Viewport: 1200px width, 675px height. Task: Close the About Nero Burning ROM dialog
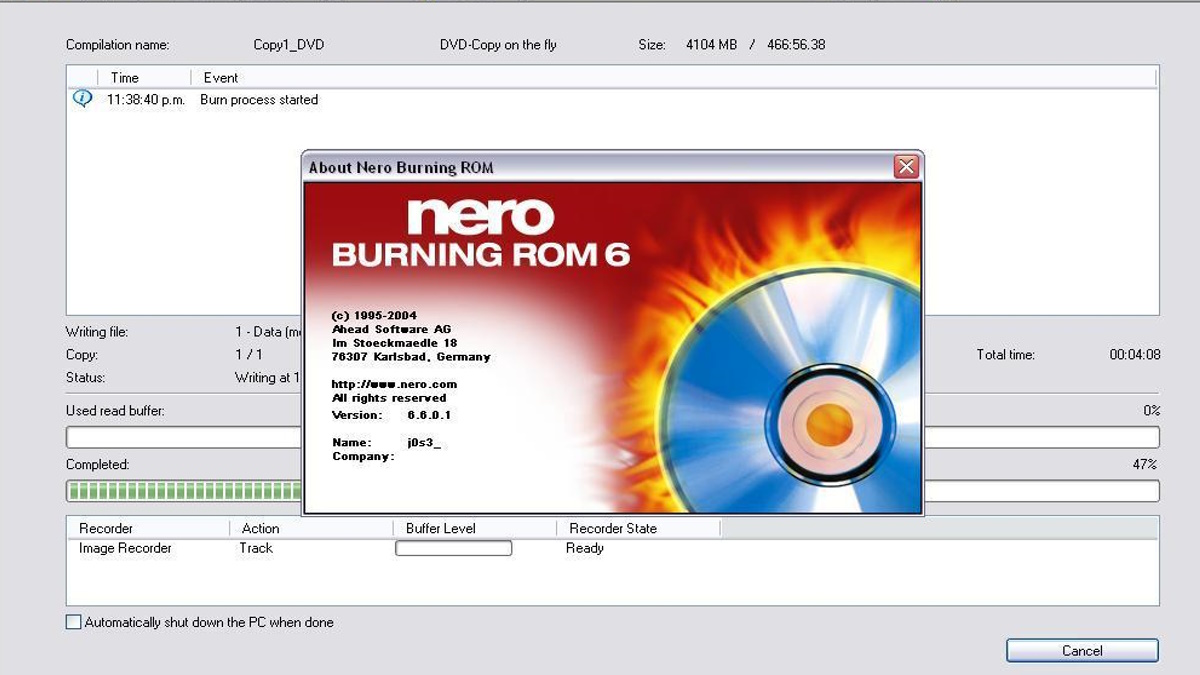pos(906,167)
